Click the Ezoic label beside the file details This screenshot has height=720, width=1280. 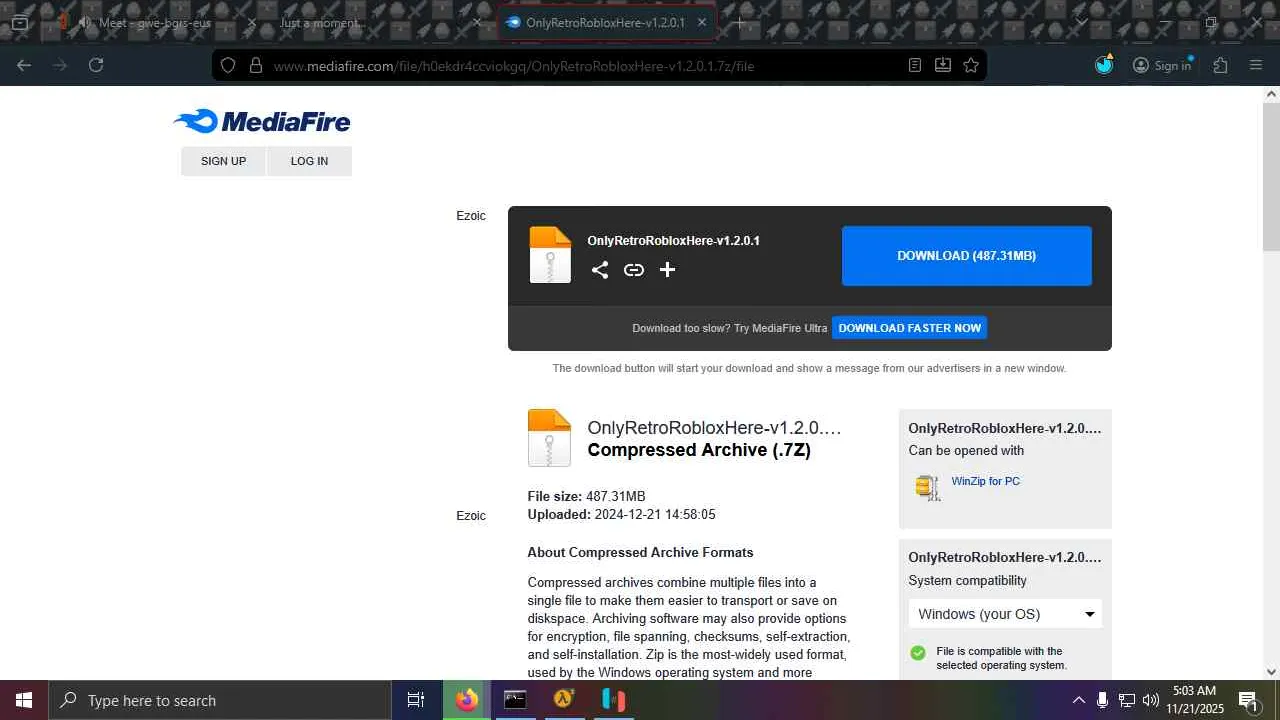point(471,516)
